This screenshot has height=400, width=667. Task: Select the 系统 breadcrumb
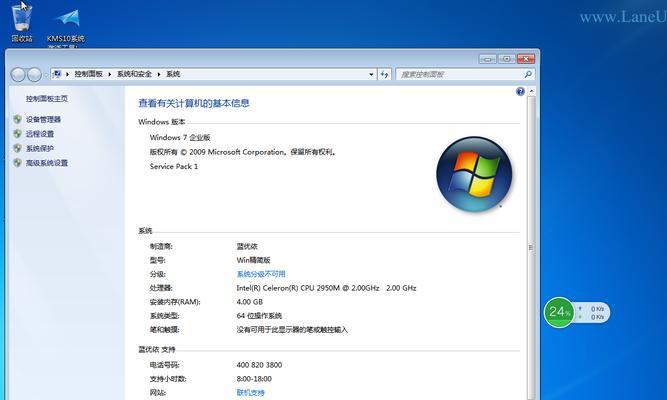(173, 74)
